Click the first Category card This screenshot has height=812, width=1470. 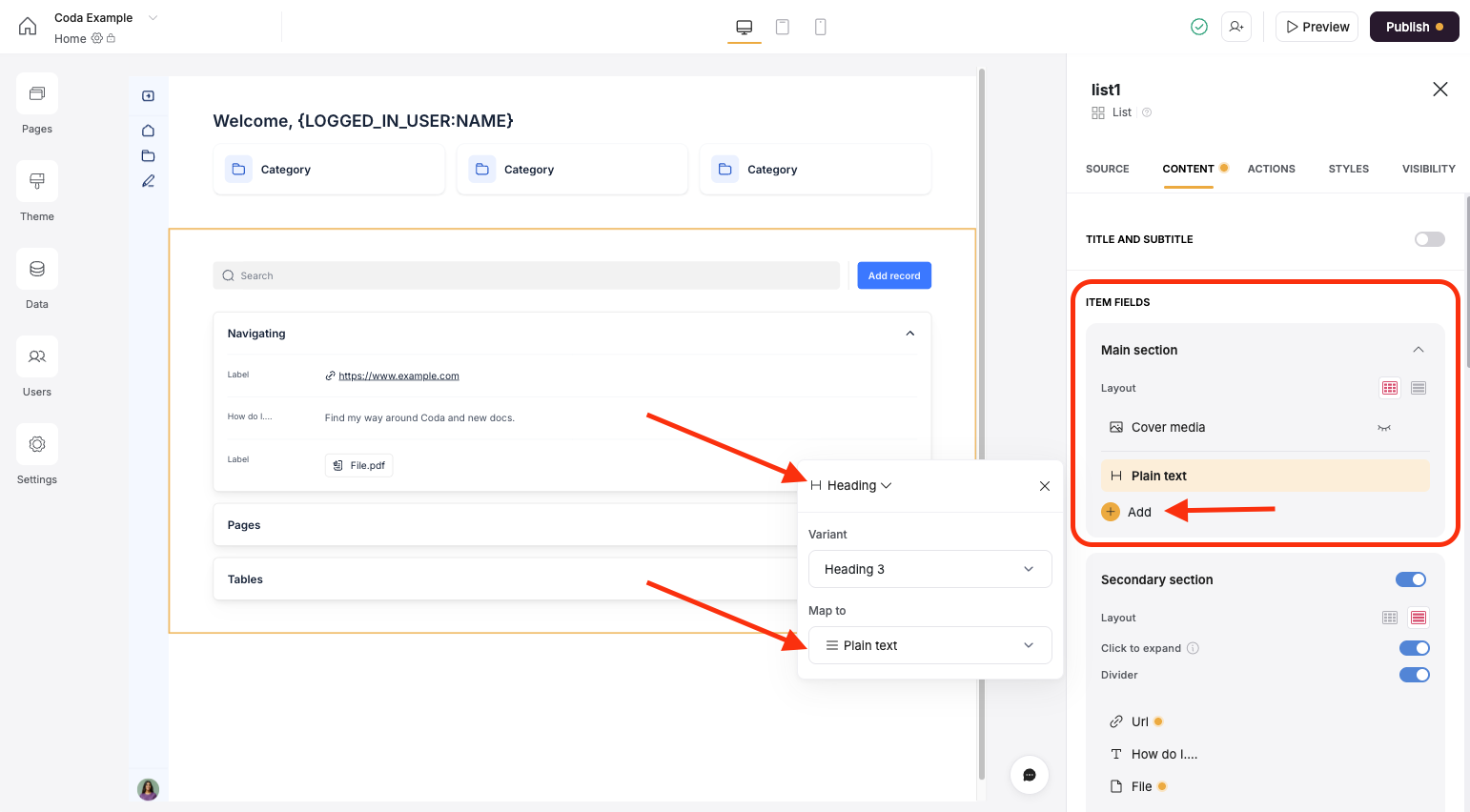329,169
